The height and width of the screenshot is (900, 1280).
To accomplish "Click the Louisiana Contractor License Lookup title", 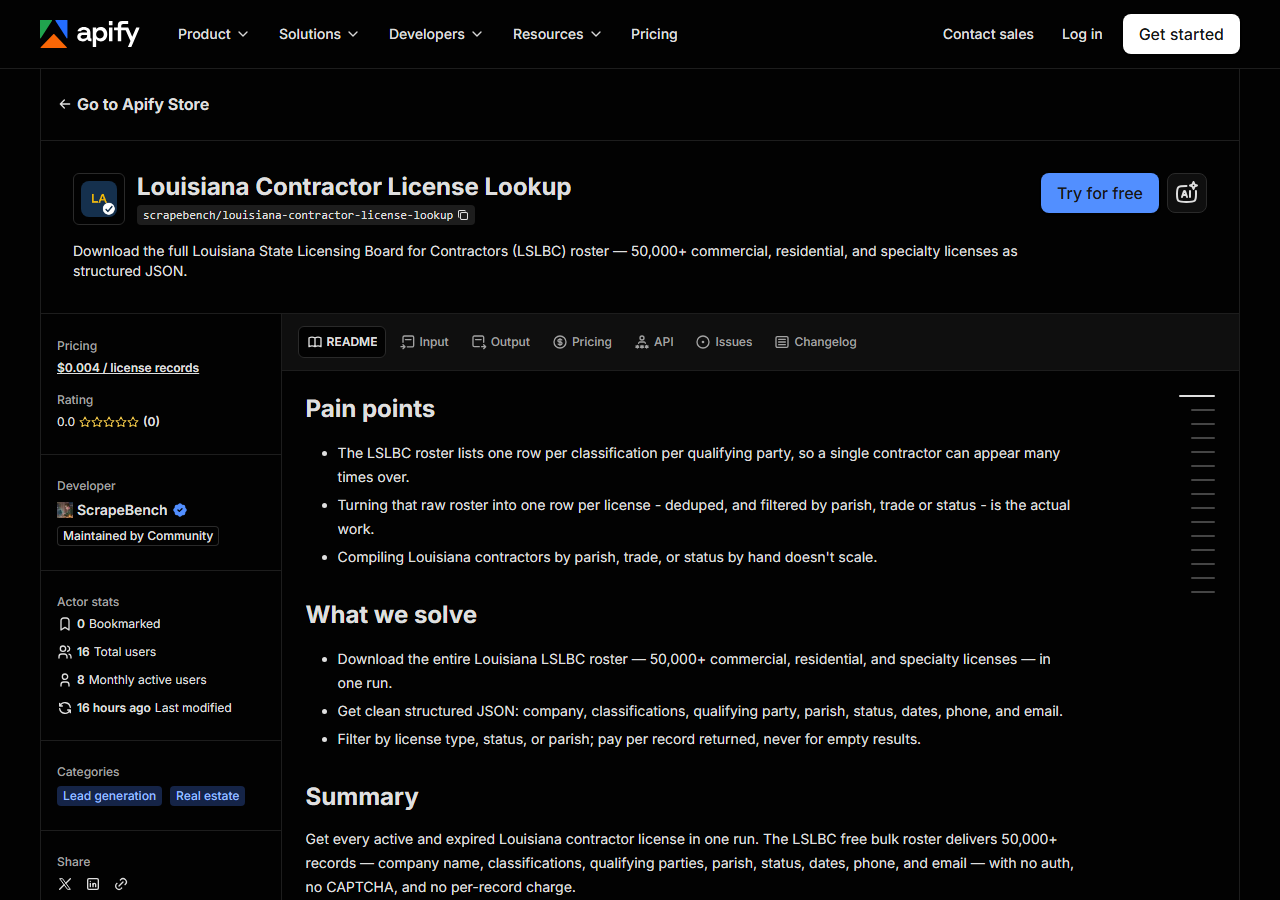I will (354, 187).
